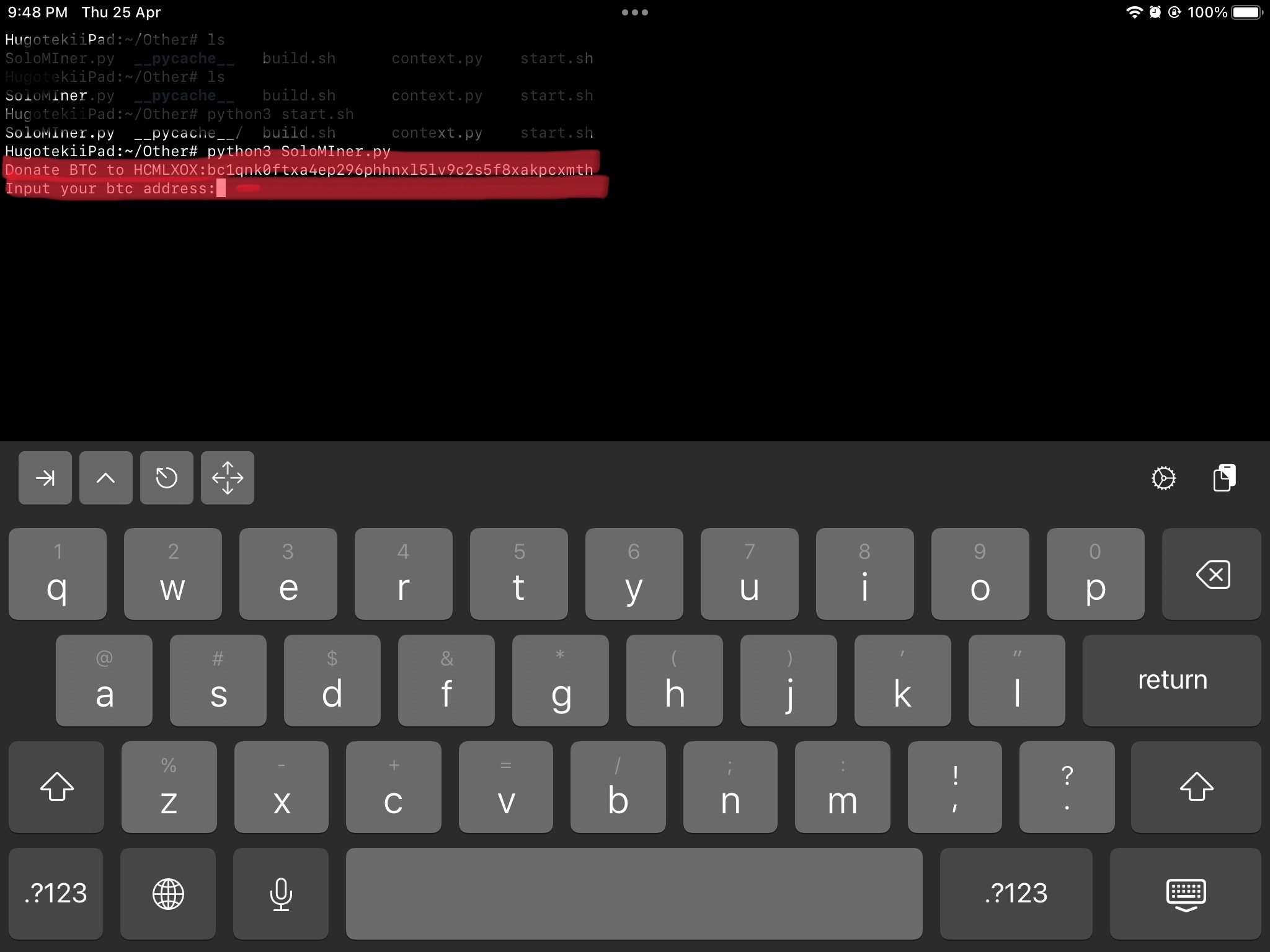Tap the space bar

click(x=634, y=894)
